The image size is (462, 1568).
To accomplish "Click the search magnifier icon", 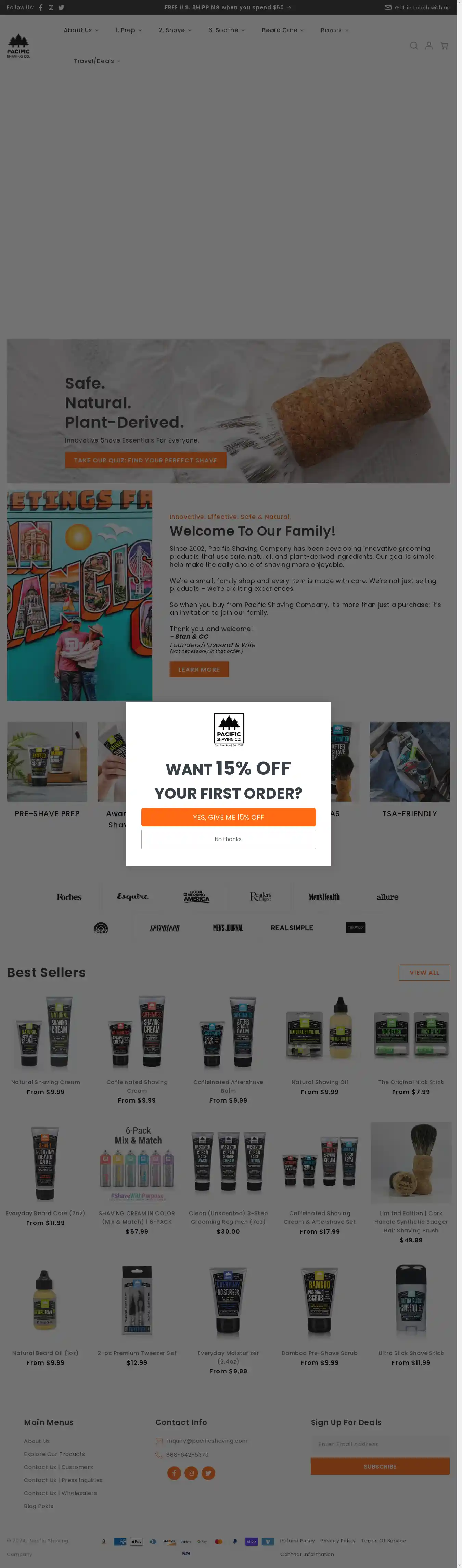I will [414, 46].
